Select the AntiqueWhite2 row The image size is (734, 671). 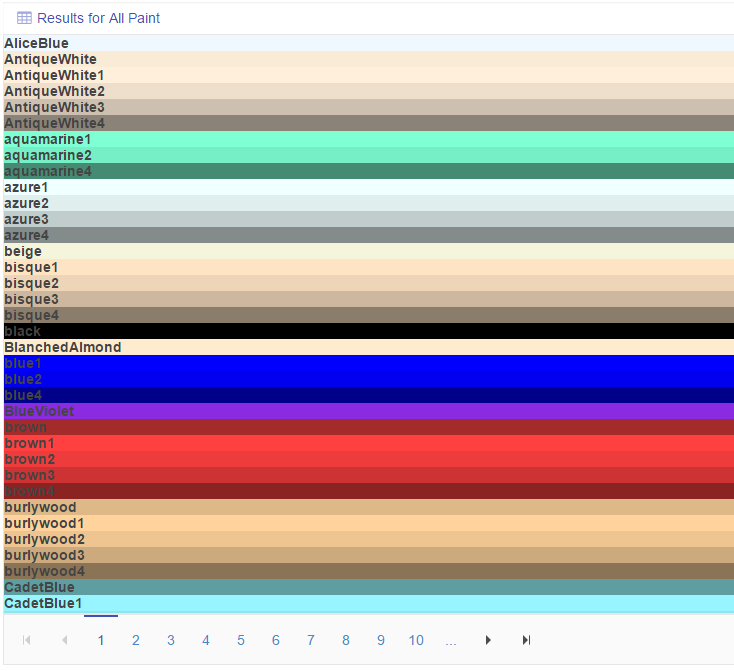369,91
